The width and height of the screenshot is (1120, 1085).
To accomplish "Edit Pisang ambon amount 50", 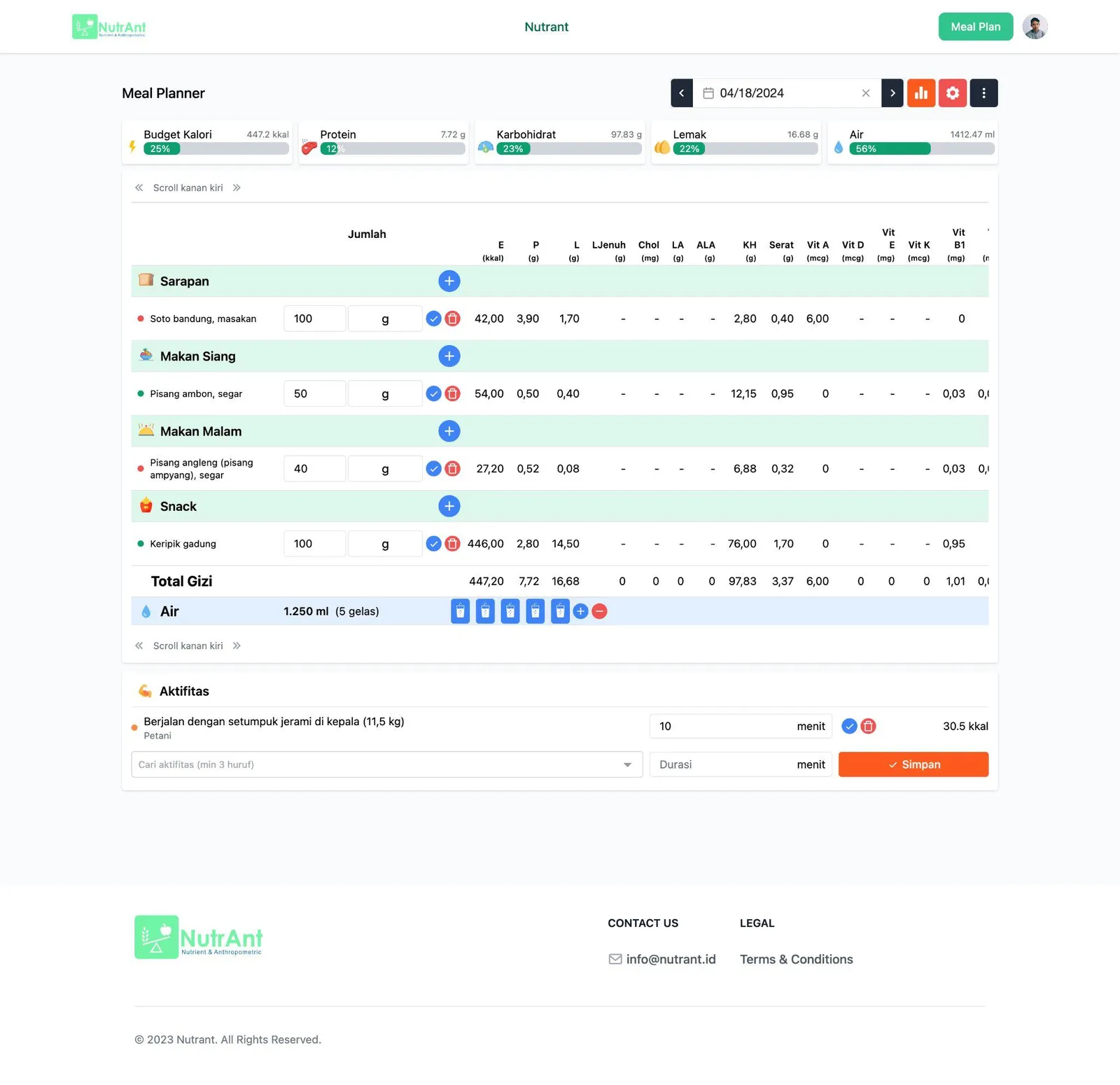I will 315,393.
